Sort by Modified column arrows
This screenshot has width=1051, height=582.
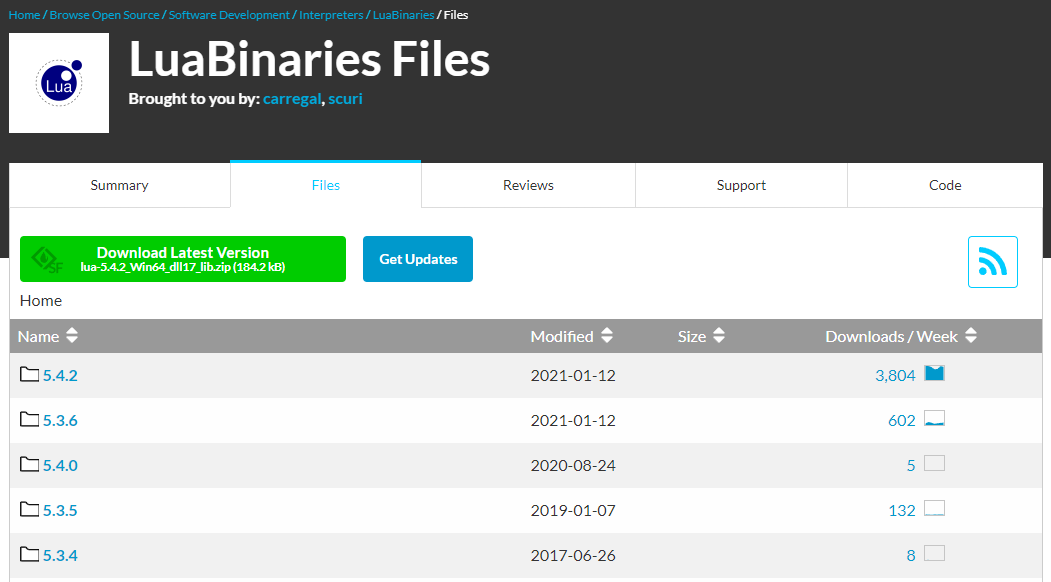[607, 336]
